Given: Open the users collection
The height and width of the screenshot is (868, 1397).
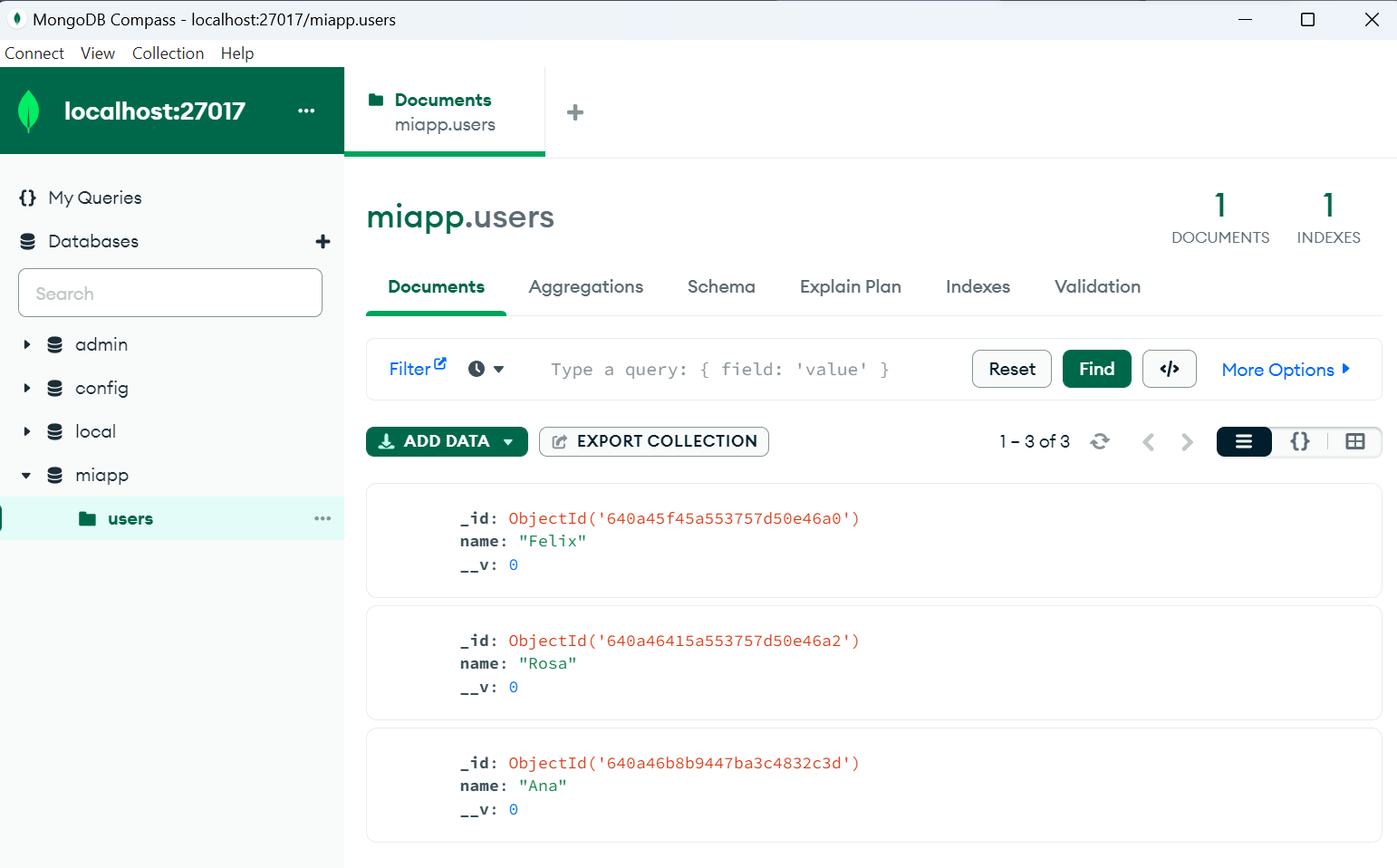Looking at the screenshot, I should point(130,518).
